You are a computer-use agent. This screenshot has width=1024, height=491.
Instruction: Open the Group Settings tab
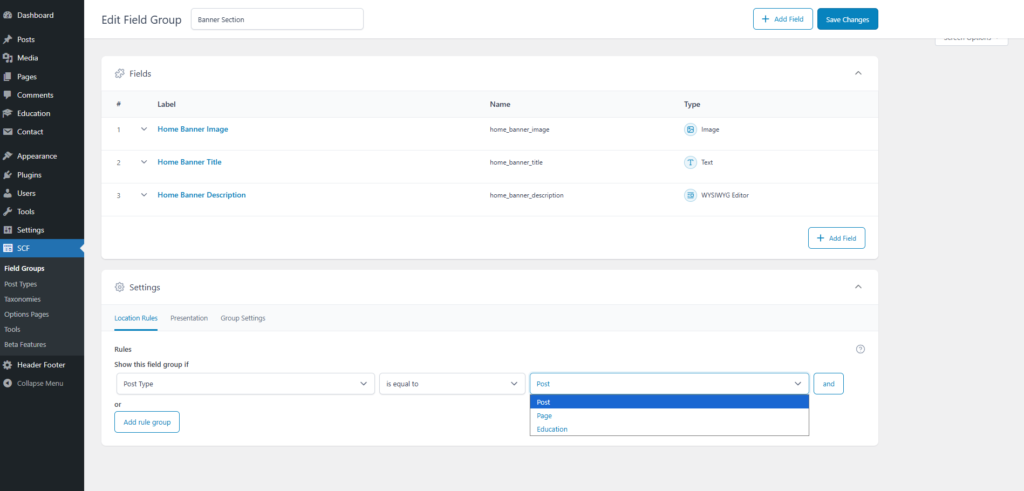coord(243,318)
